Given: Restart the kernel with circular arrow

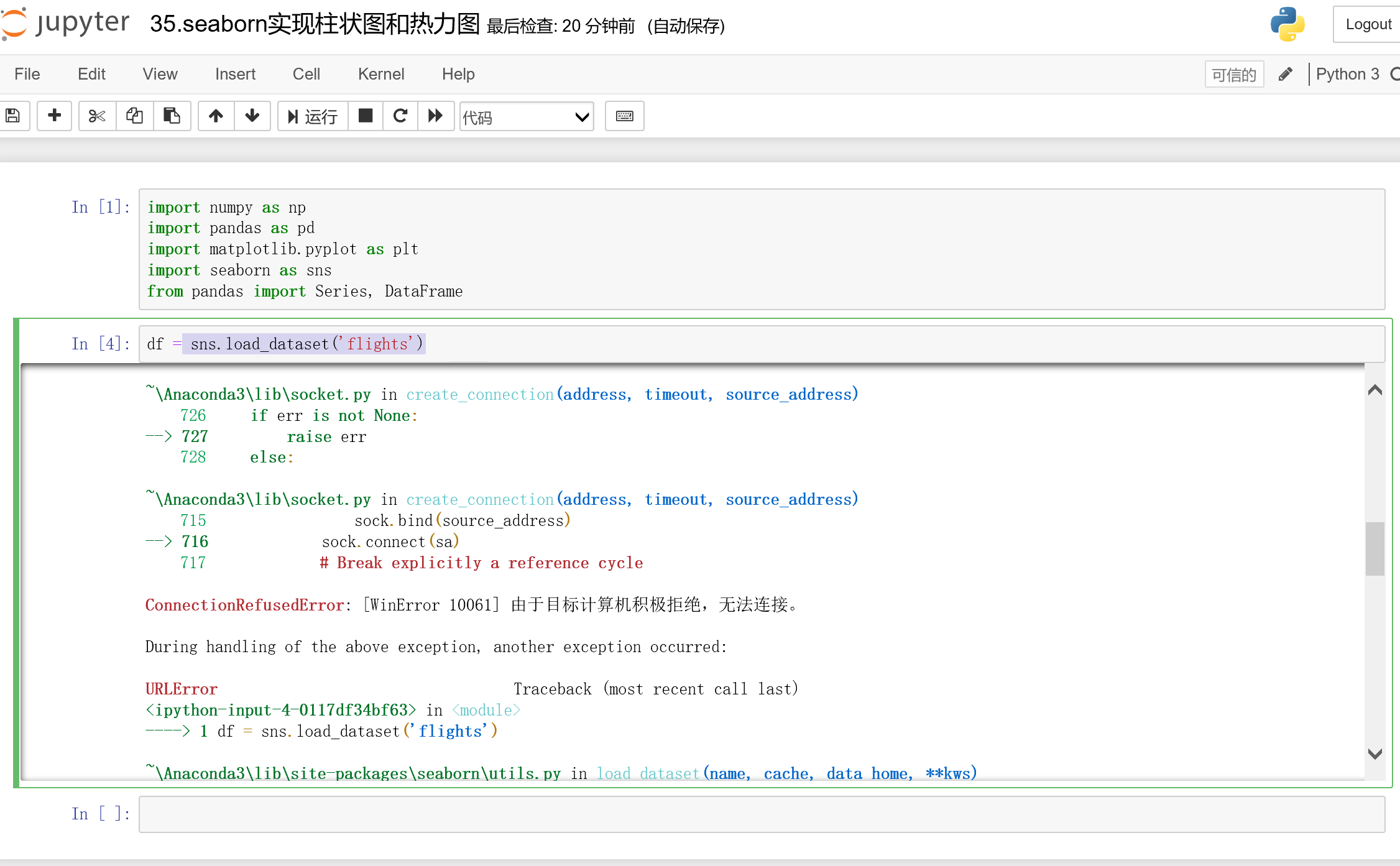Looking at the screenshot, I should click(x=400, y=116).
